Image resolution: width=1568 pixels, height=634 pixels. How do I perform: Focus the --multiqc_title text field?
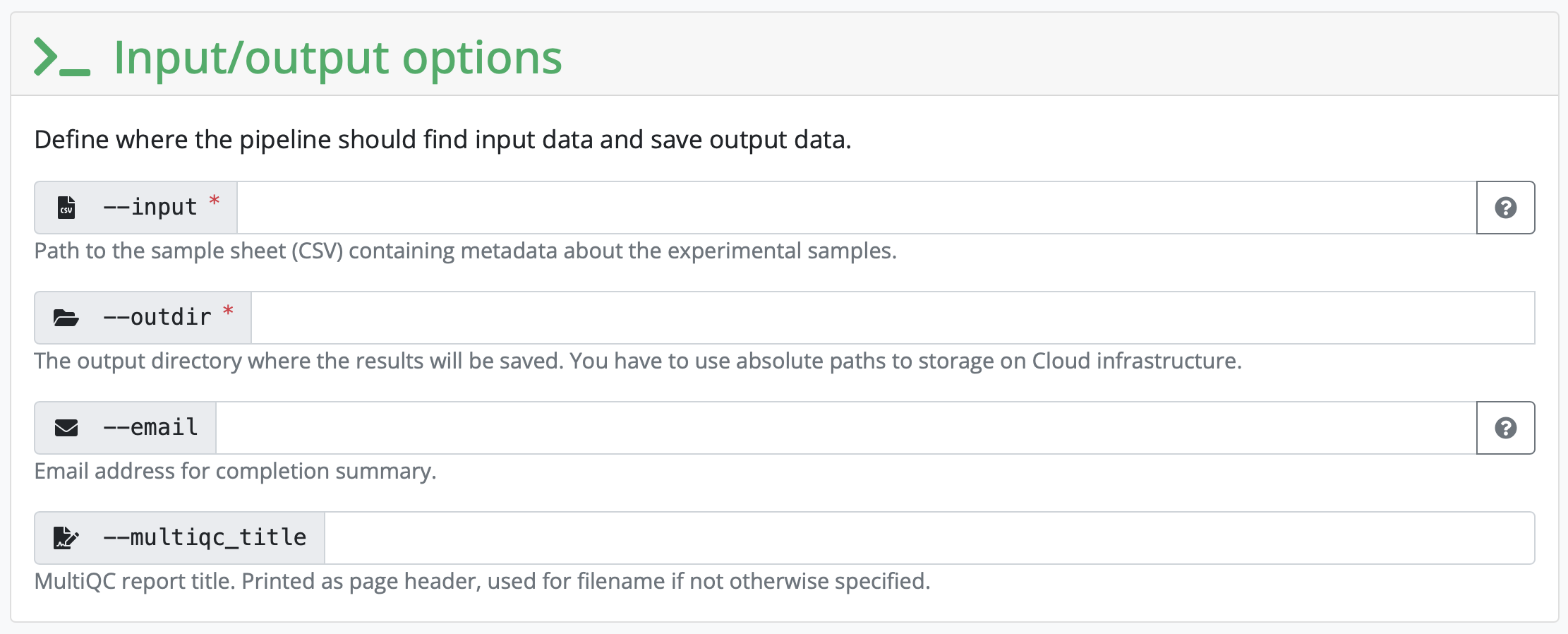(x=929, y=538)
